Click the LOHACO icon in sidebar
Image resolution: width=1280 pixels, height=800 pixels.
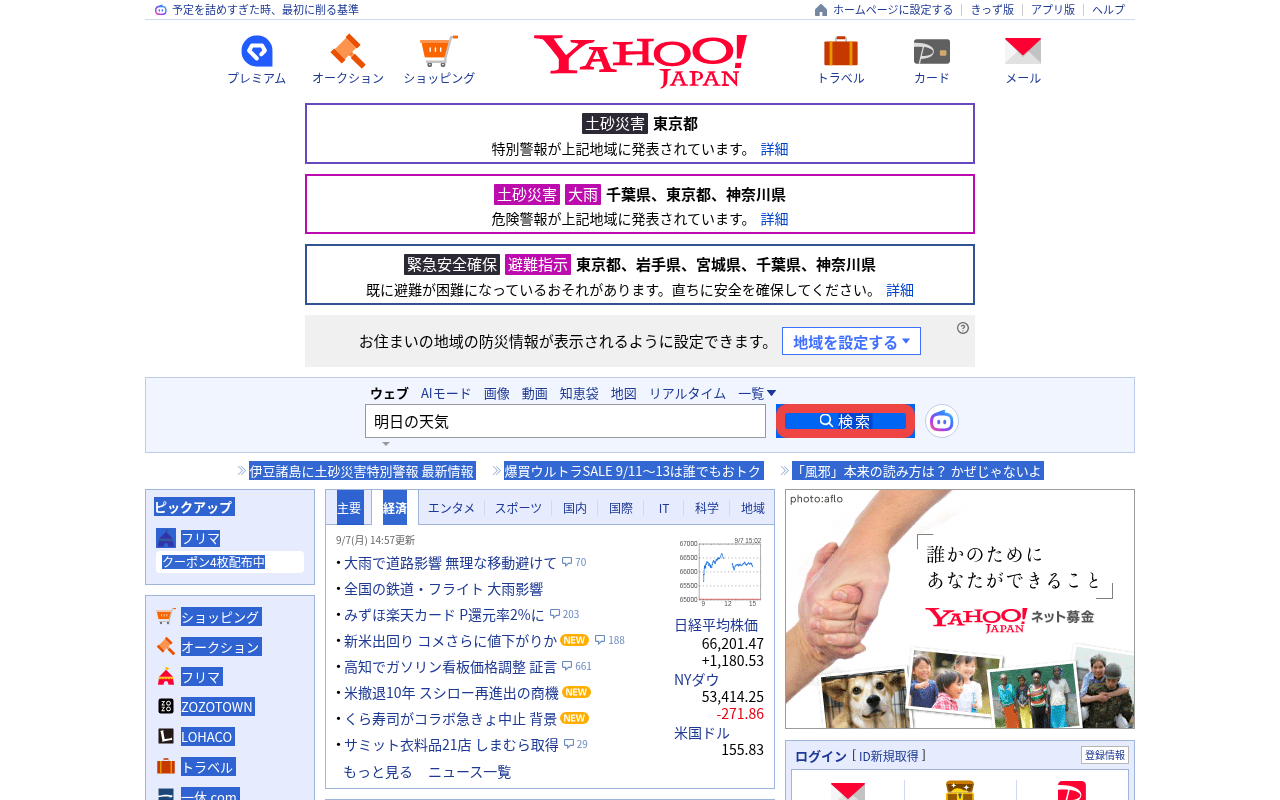pyautogui.click(x=166, y=737)
